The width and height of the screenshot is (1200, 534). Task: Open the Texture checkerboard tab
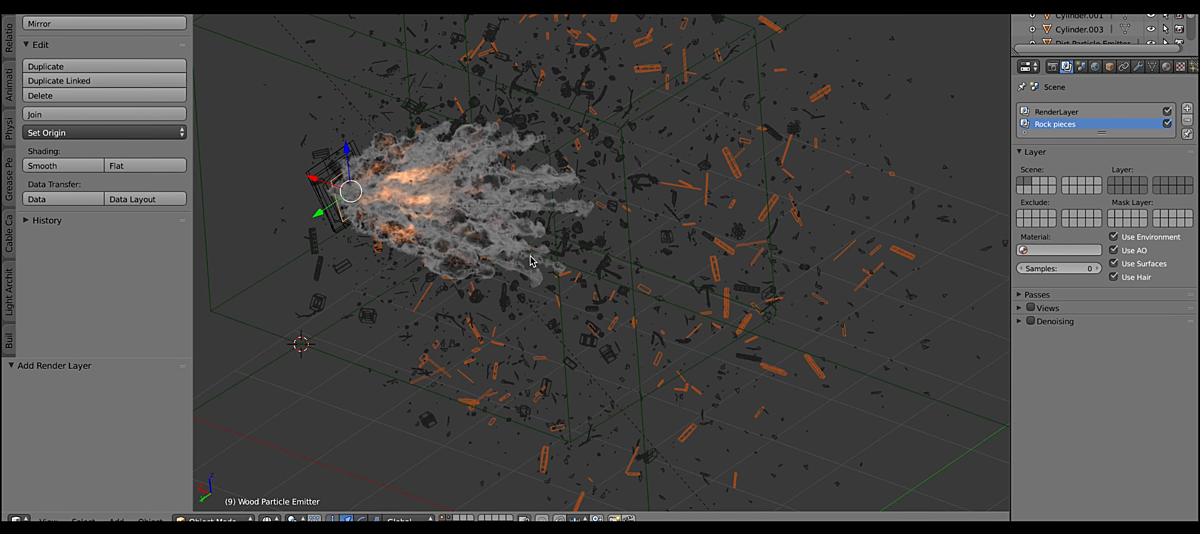pyautogui.click(x=1180, y=67)
